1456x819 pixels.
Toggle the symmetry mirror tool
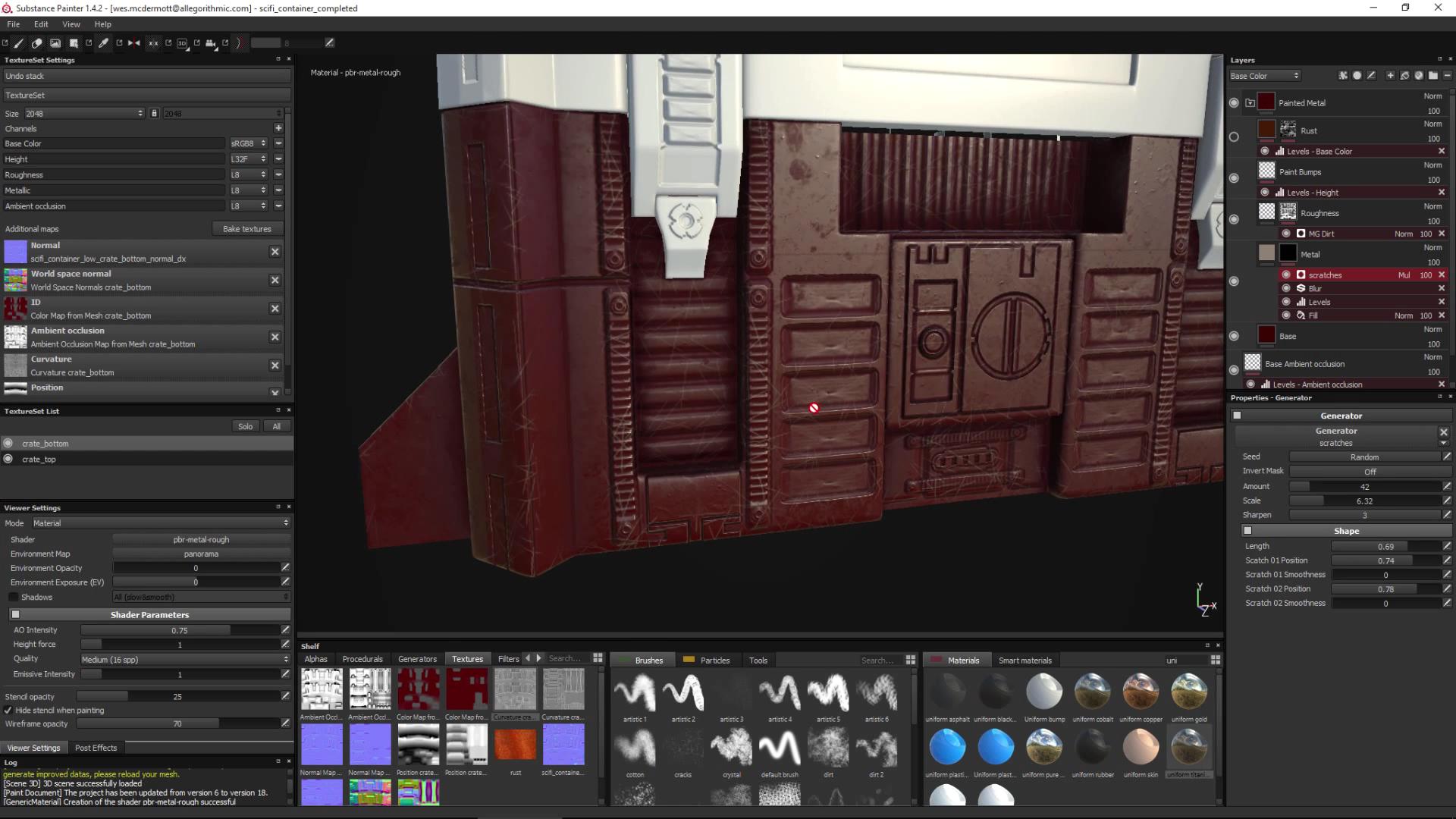click(134, 43)
